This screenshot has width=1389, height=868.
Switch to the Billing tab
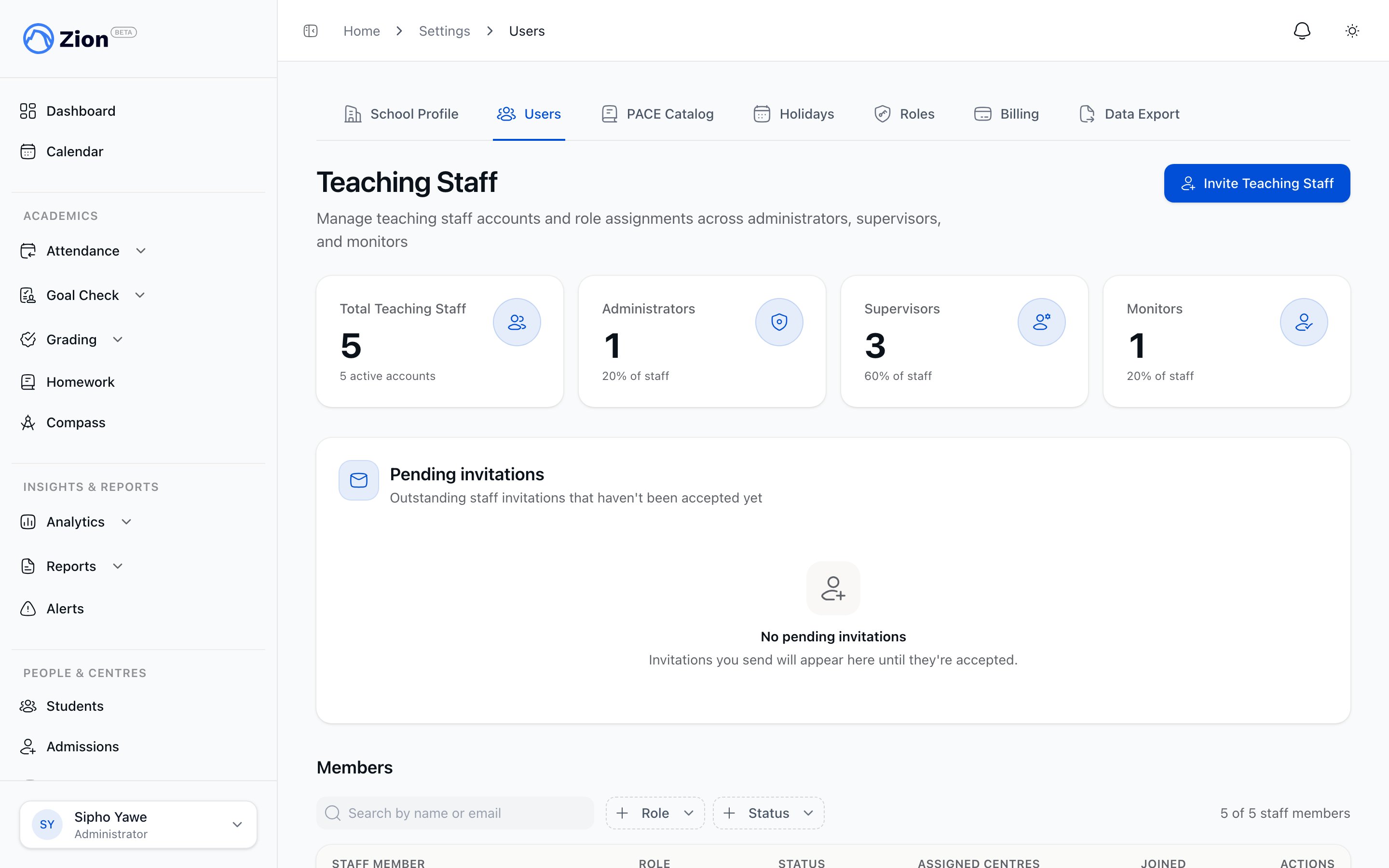1006,114
